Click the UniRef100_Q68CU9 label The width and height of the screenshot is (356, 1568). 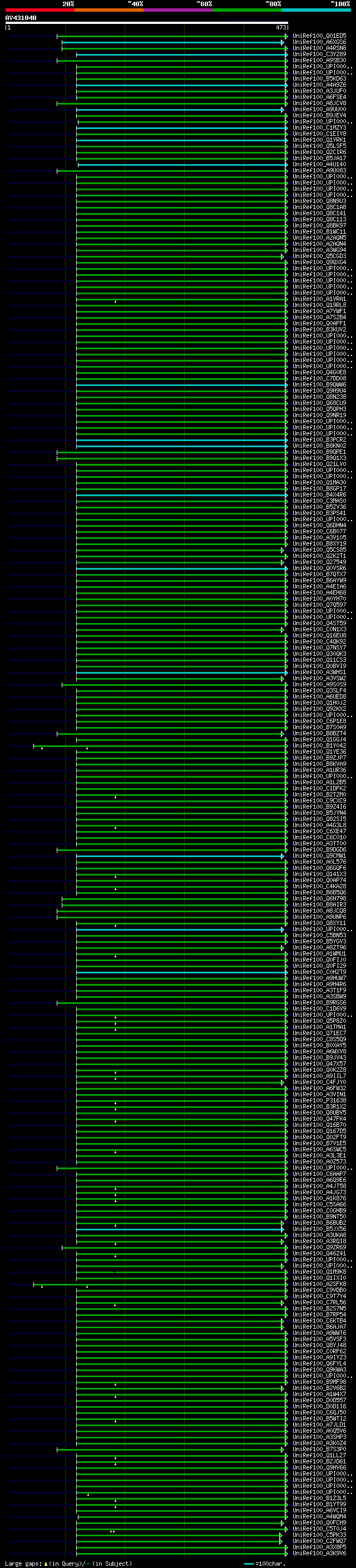[319, 403]
